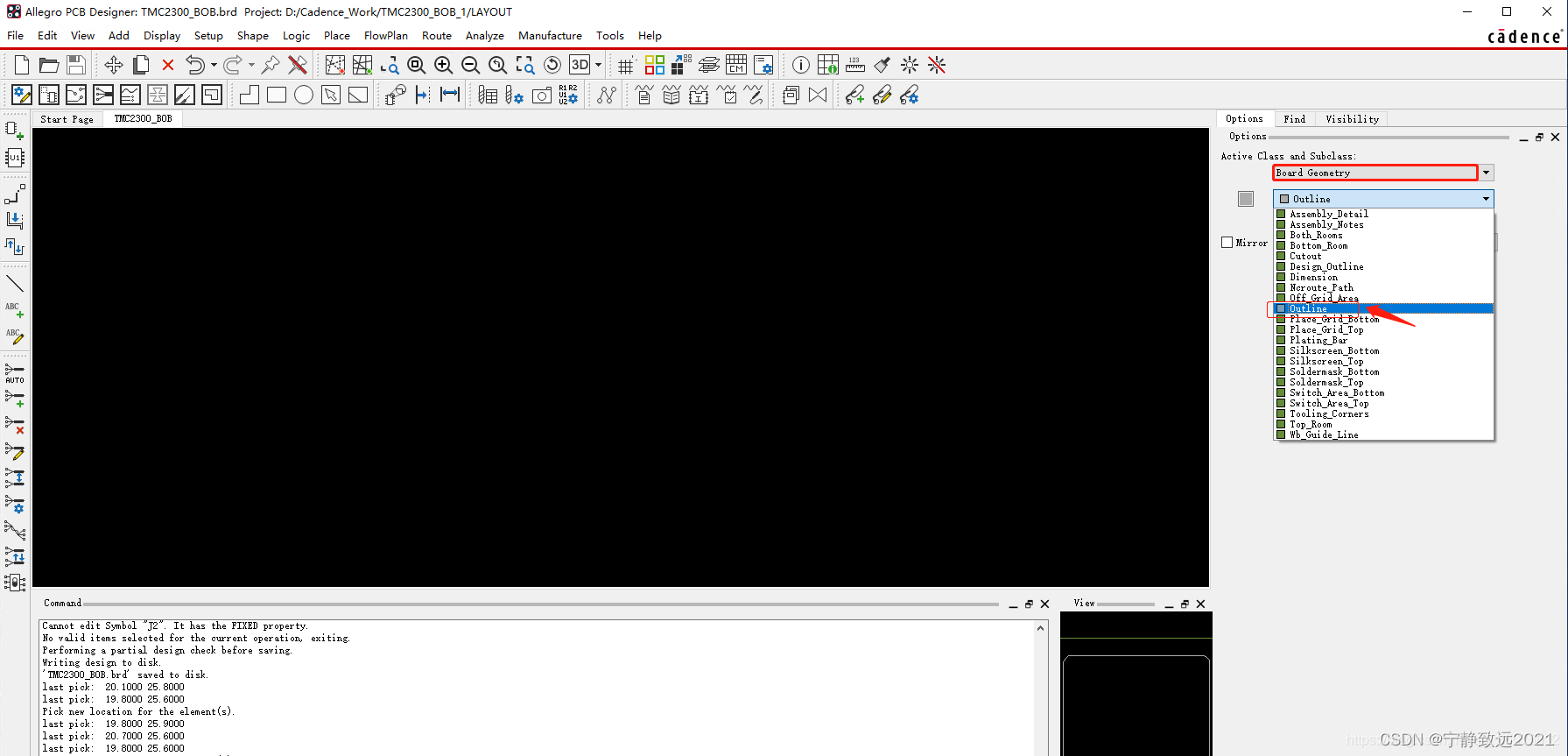Select Silkscreen_Top from the subclass list
The width and height of the screenshot is (1568, 756).
click(1325, 361)
